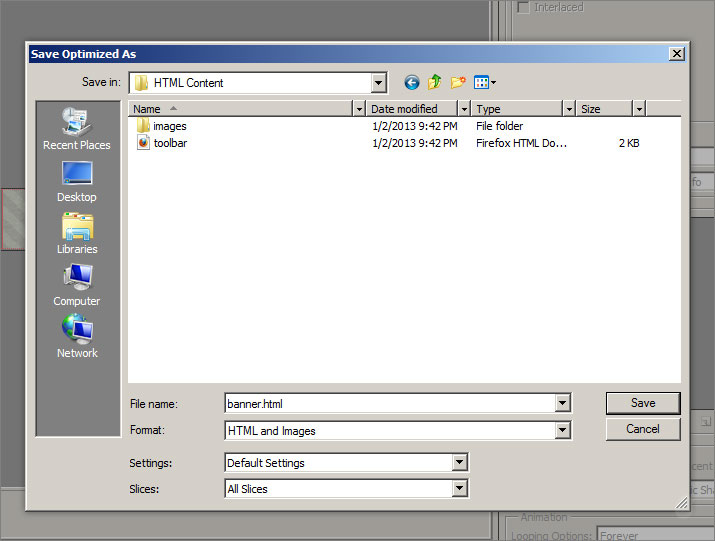Image resolution: width=715 pixels, height=541 pixels.
Task: Browse Network location
Action: pos(77,338)
